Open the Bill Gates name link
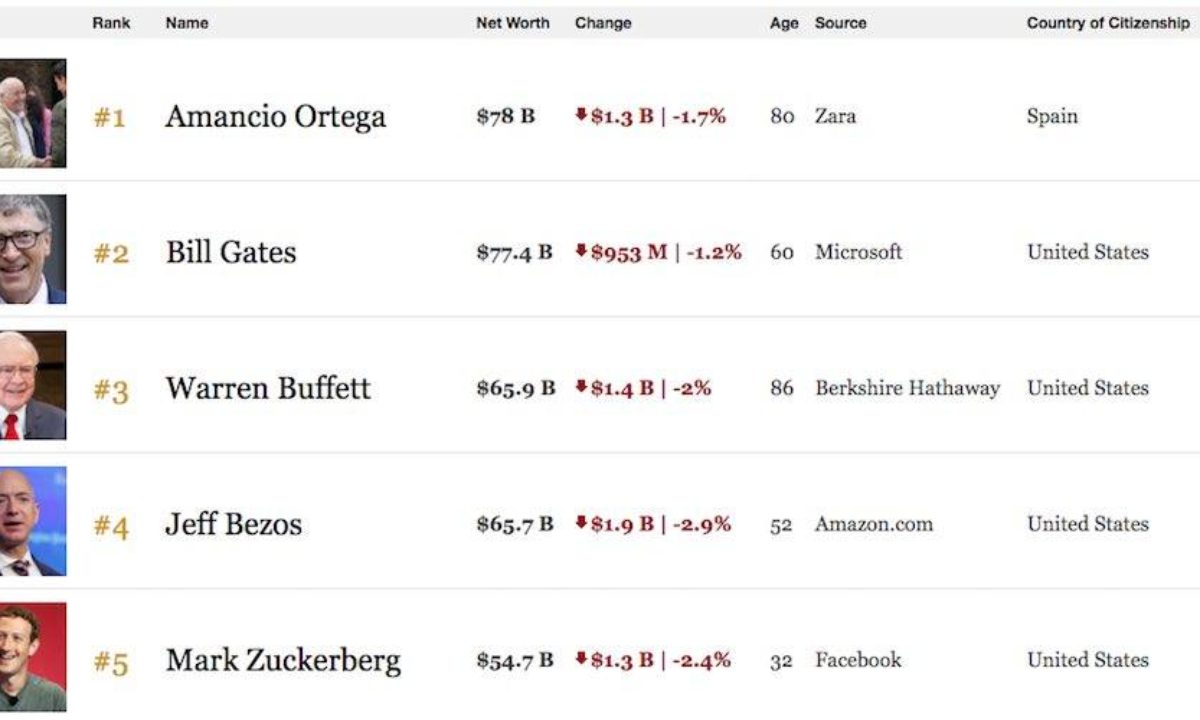The image size is (1200, 720). tap(231, 252)
